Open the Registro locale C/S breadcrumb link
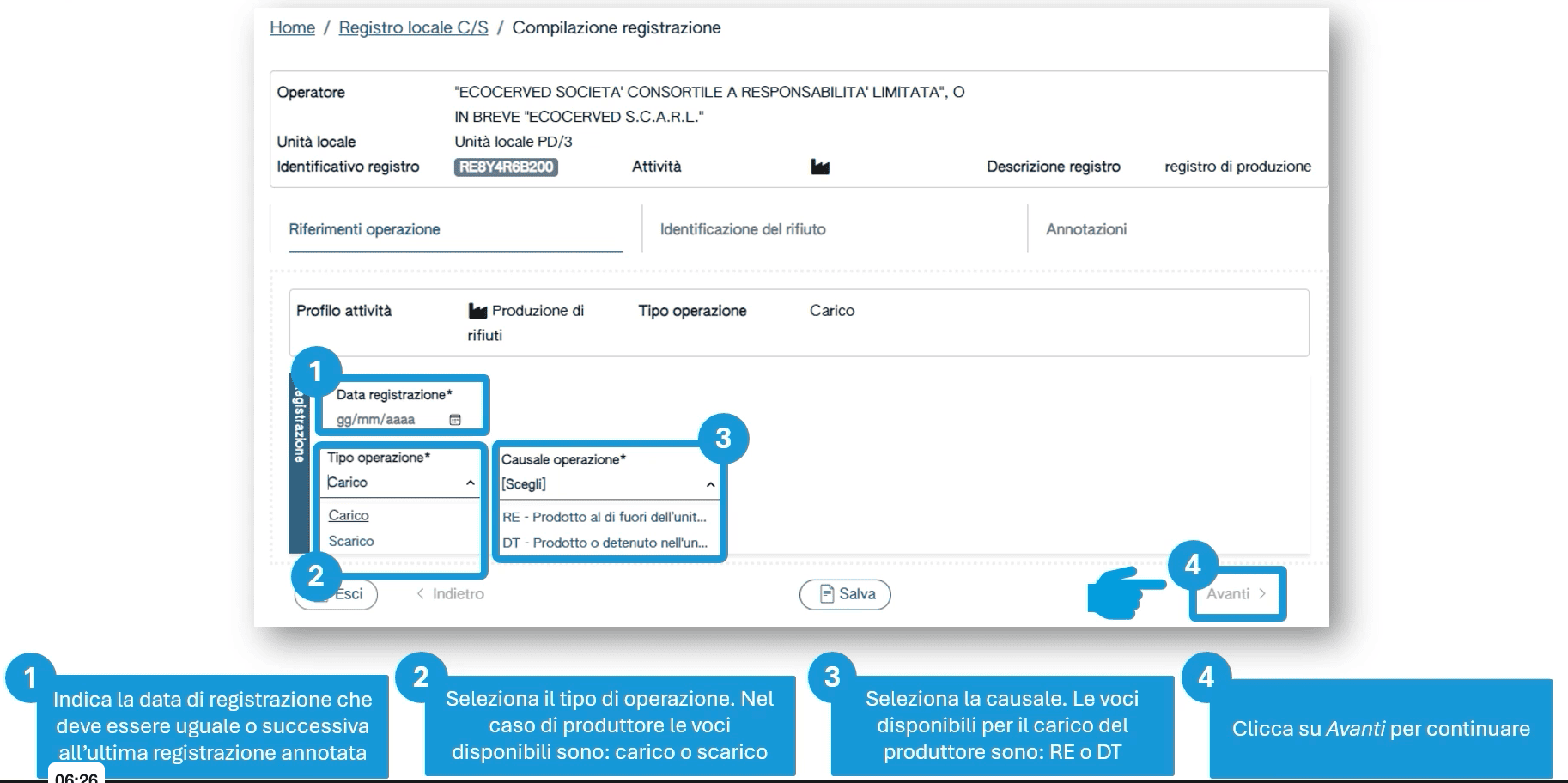The width and height of the screenshot is (1568, 783). pos(413,27)
